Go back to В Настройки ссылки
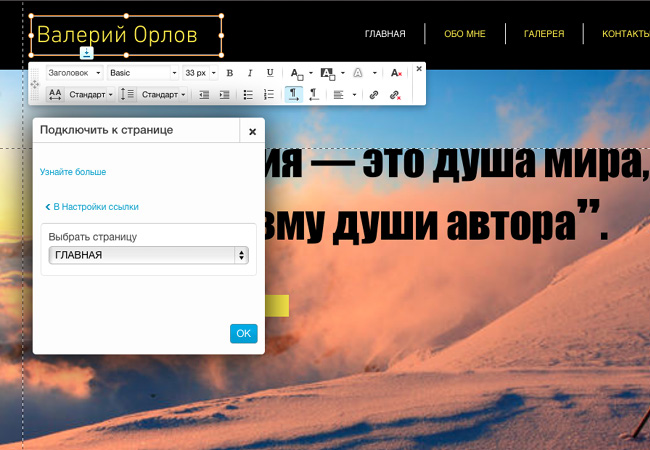Viewport: 650px width, 450px height. click(92, 206)
